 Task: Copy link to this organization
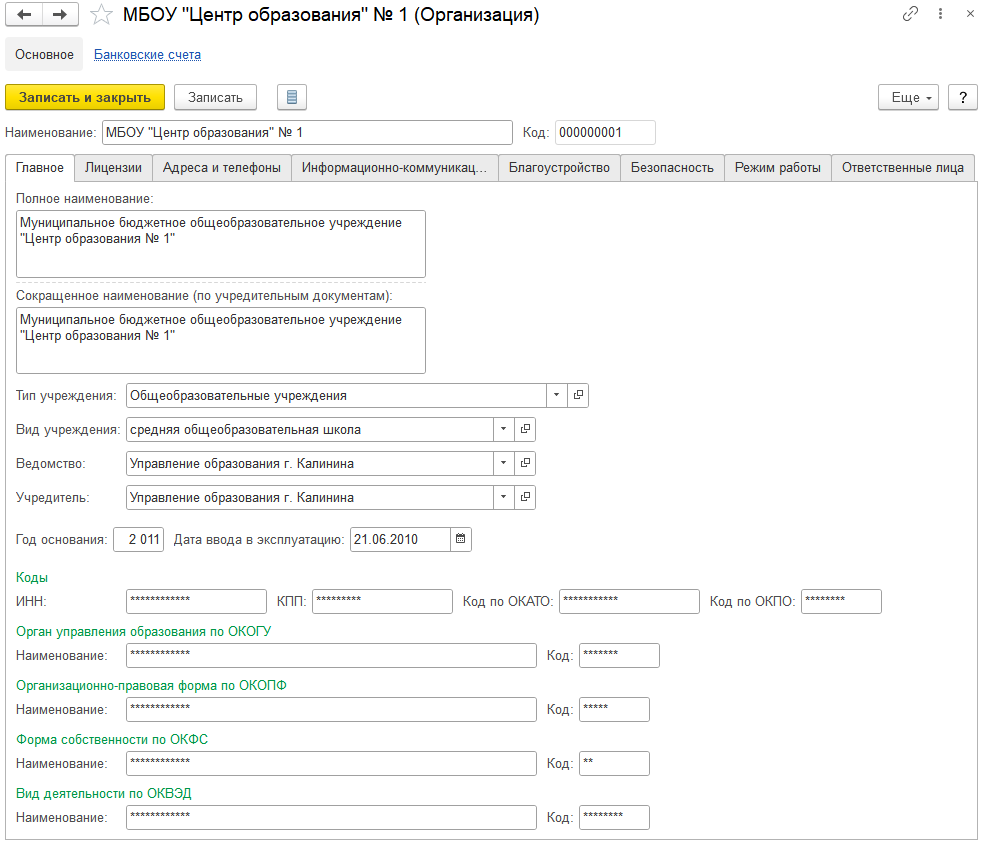pyautogui.click(x=910, y=15)
